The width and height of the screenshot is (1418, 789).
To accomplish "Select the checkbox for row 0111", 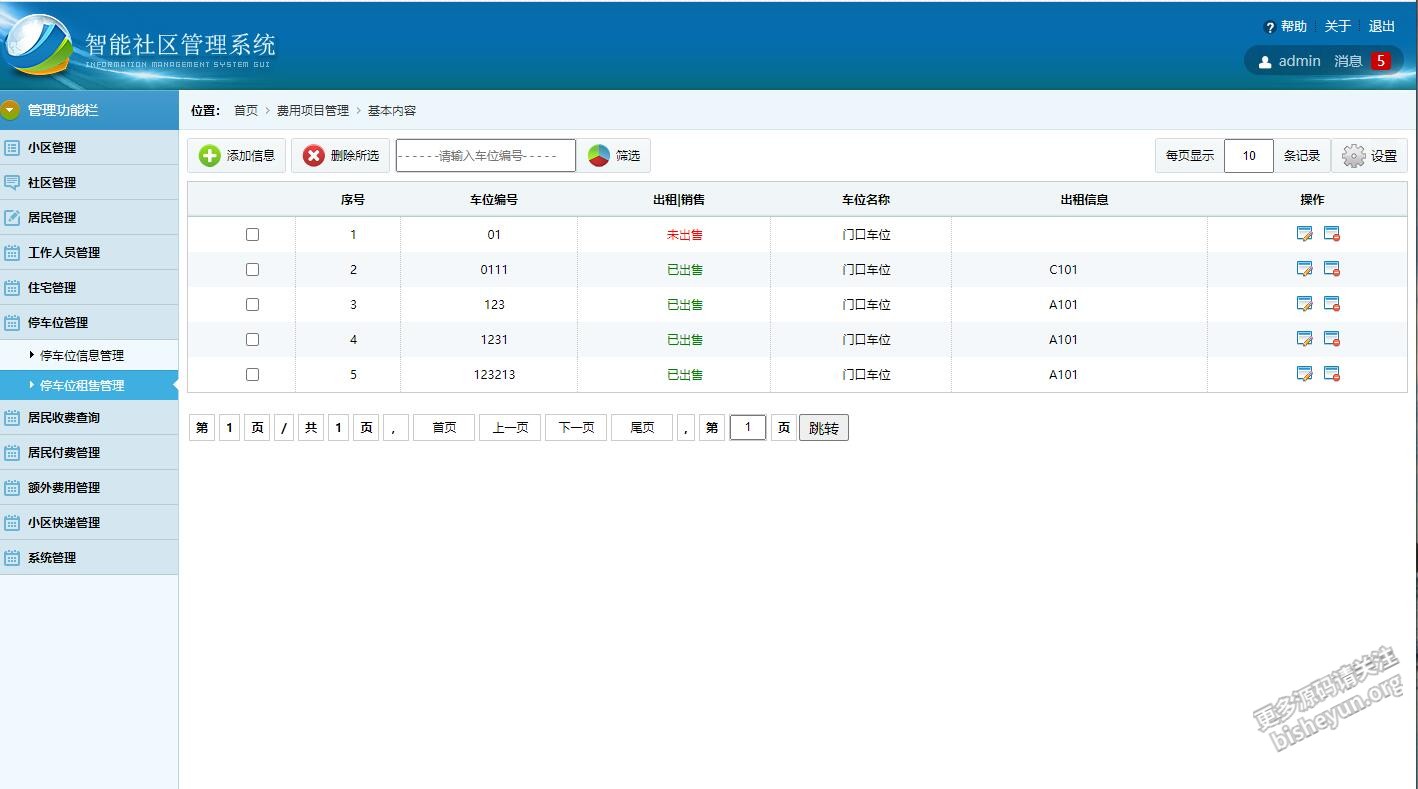I will point(252,269).
